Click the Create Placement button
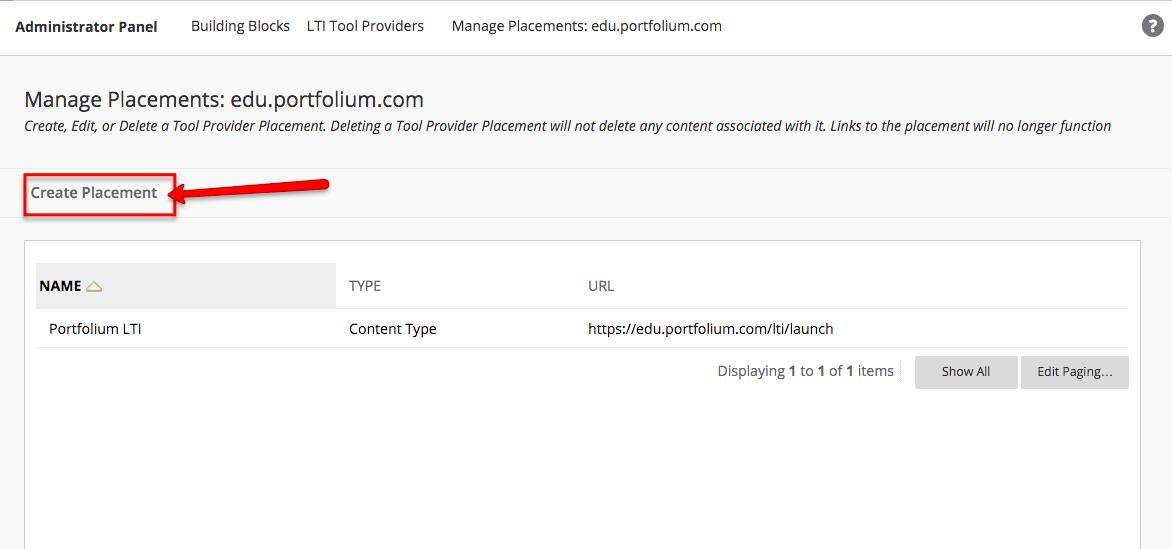 (94, 193)
